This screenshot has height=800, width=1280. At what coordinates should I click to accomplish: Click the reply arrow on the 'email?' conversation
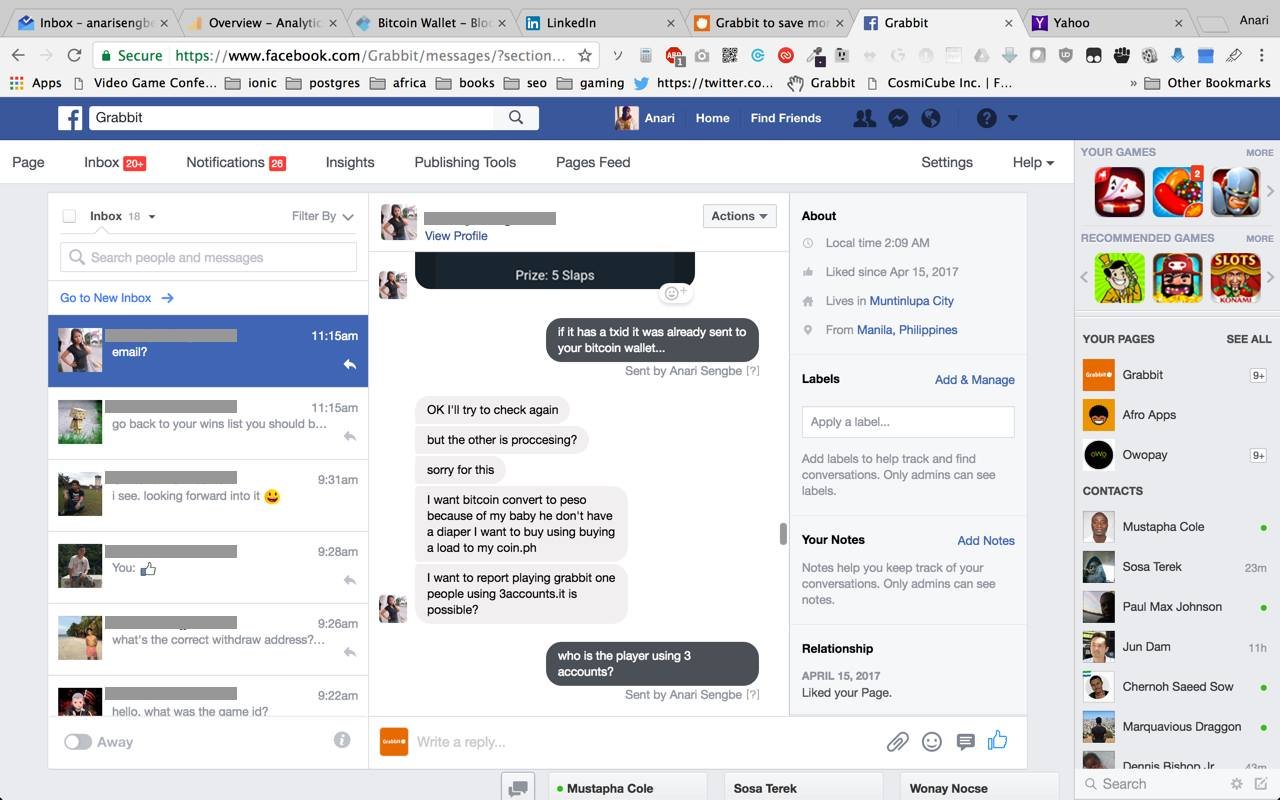click(350, 365)
